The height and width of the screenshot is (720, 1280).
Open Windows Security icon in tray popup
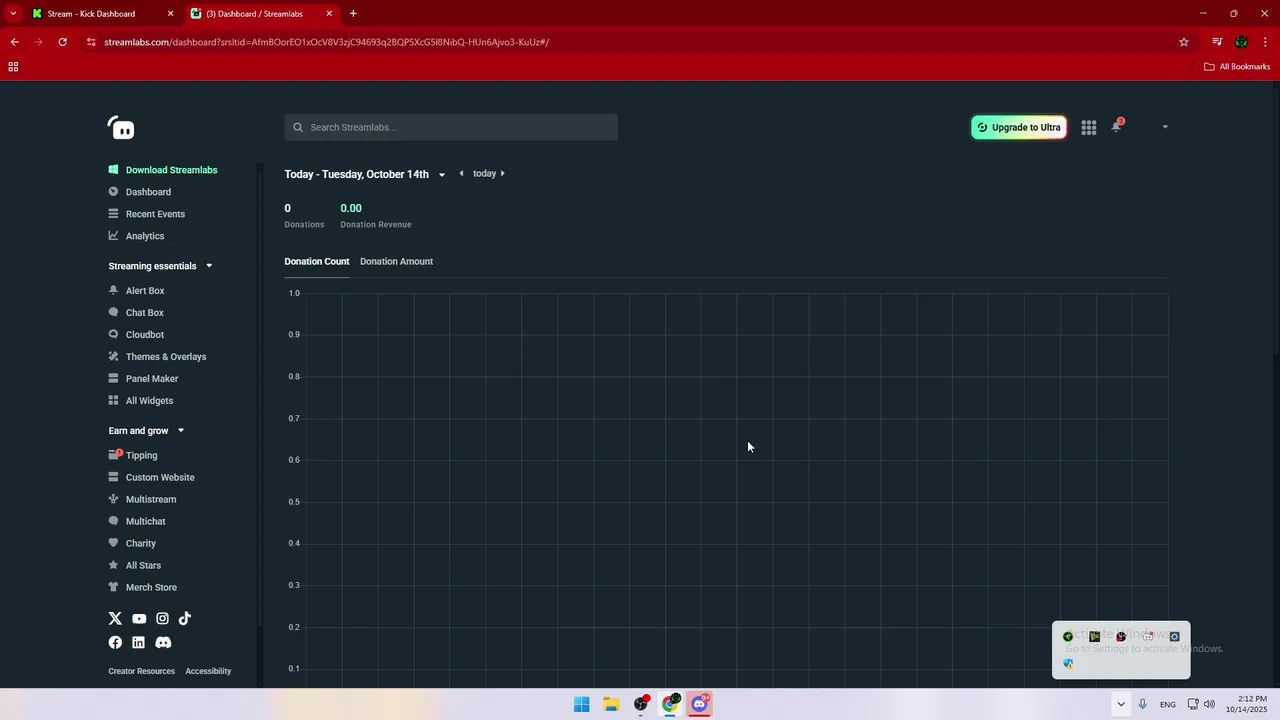[1068, 664]
